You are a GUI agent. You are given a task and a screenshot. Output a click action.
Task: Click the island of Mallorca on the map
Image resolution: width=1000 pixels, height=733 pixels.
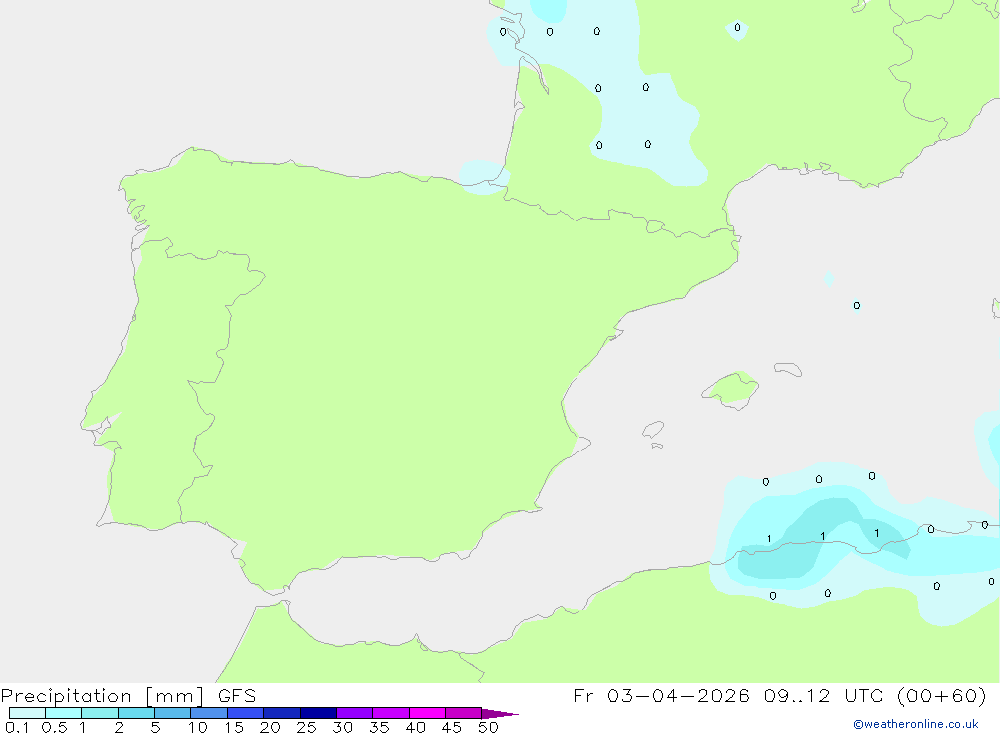tap(731, 389)
